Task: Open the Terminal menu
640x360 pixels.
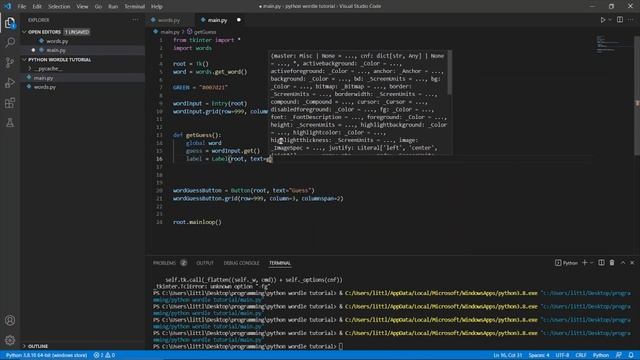Action: pyautogui.click(x=135, y=7)
